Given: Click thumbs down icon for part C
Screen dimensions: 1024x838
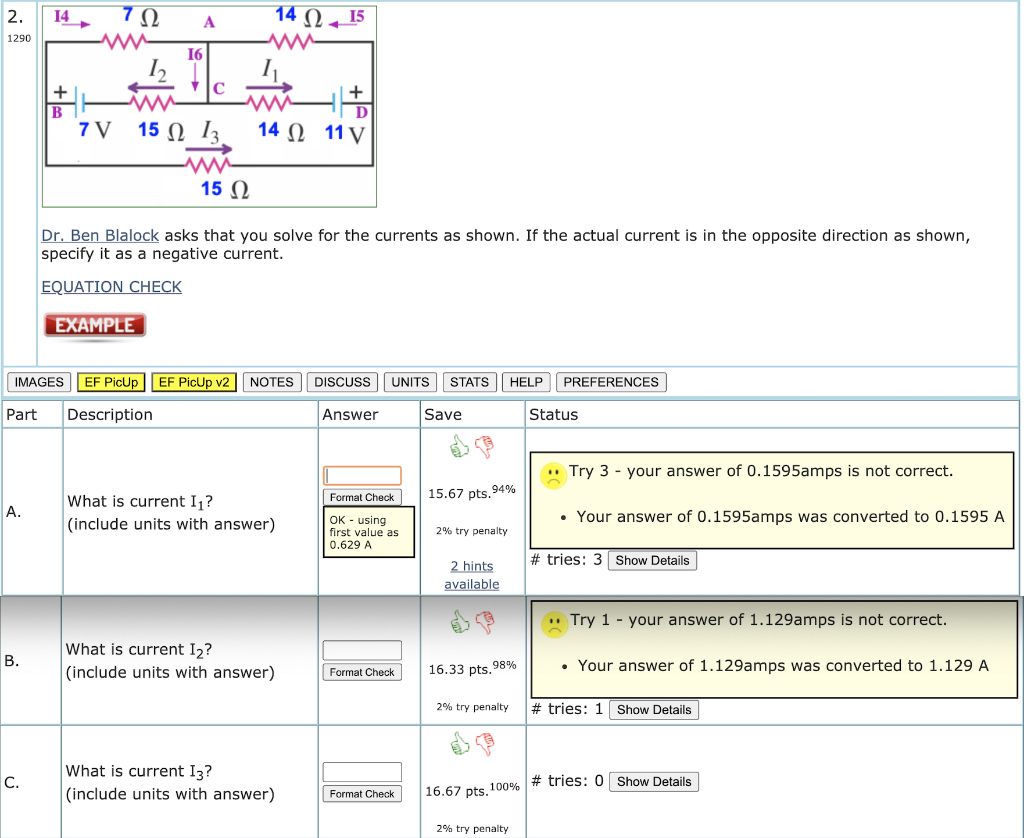Looking at the screenshot, I should click(485, 743).
